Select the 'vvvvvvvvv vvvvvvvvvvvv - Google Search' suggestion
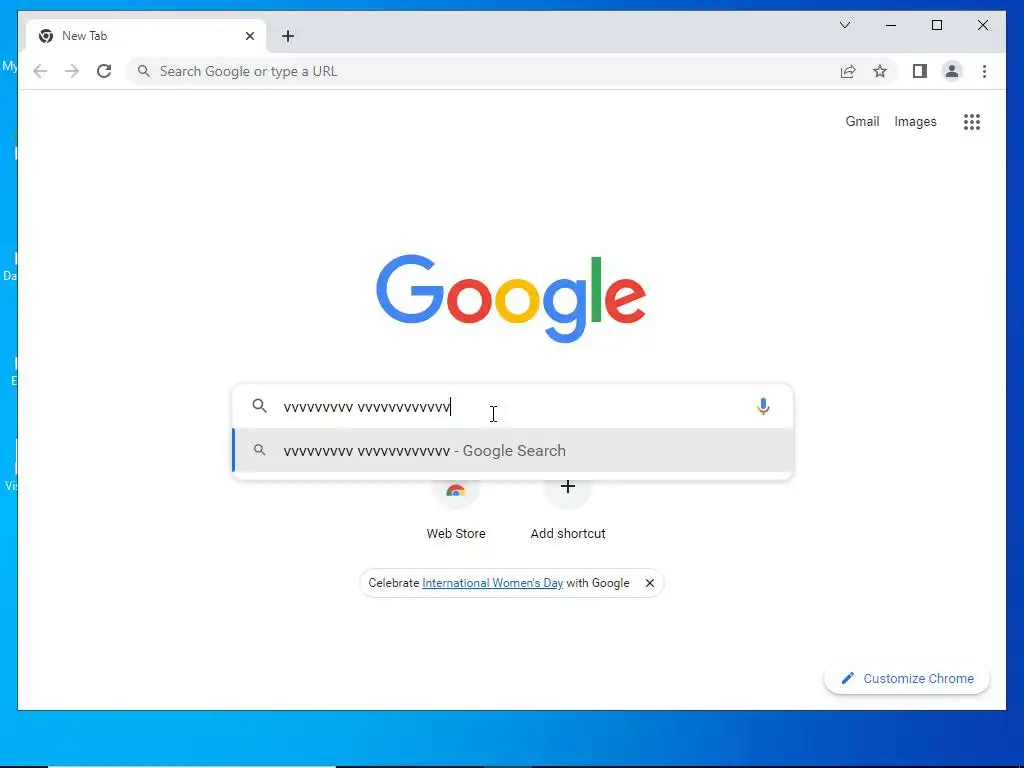Image resolution: width=1024 pixels, height=768 pixels. 513,451
